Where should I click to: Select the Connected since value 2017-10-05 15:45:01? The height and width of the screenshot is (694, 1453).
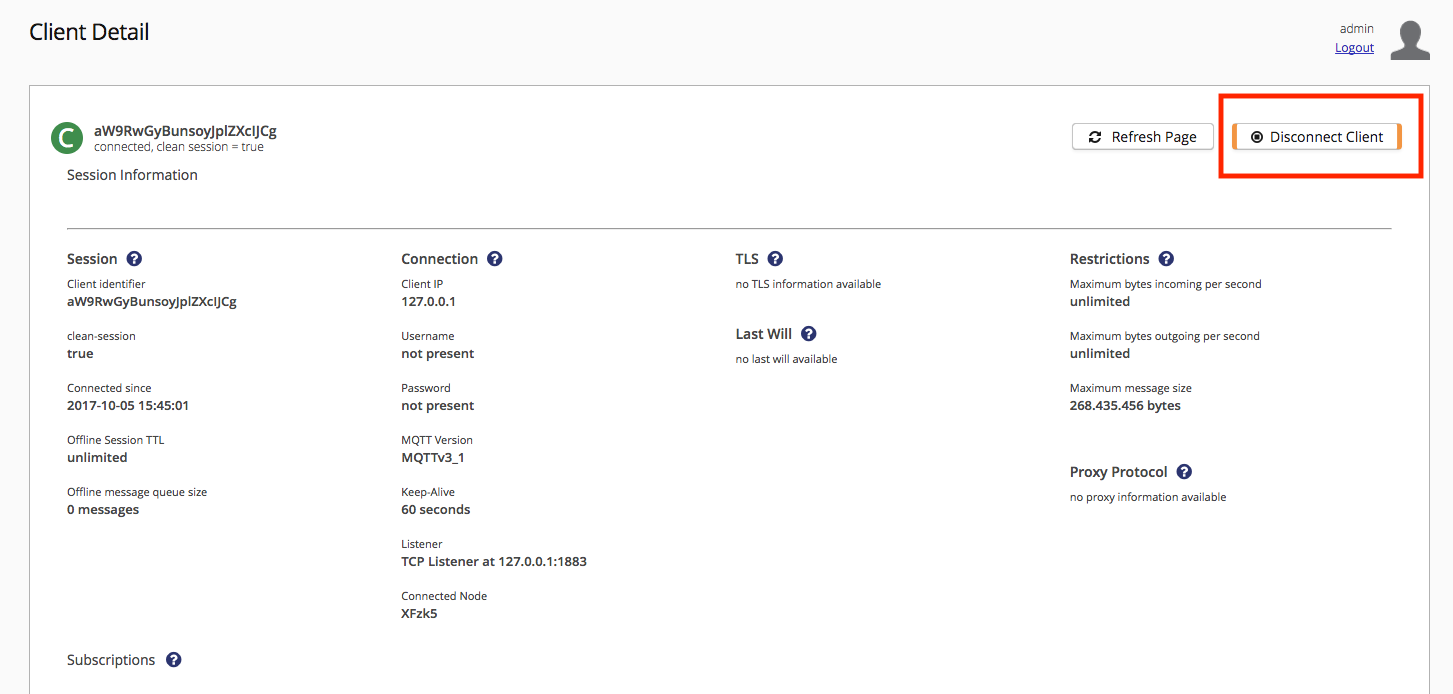click(x=128, y=406)
